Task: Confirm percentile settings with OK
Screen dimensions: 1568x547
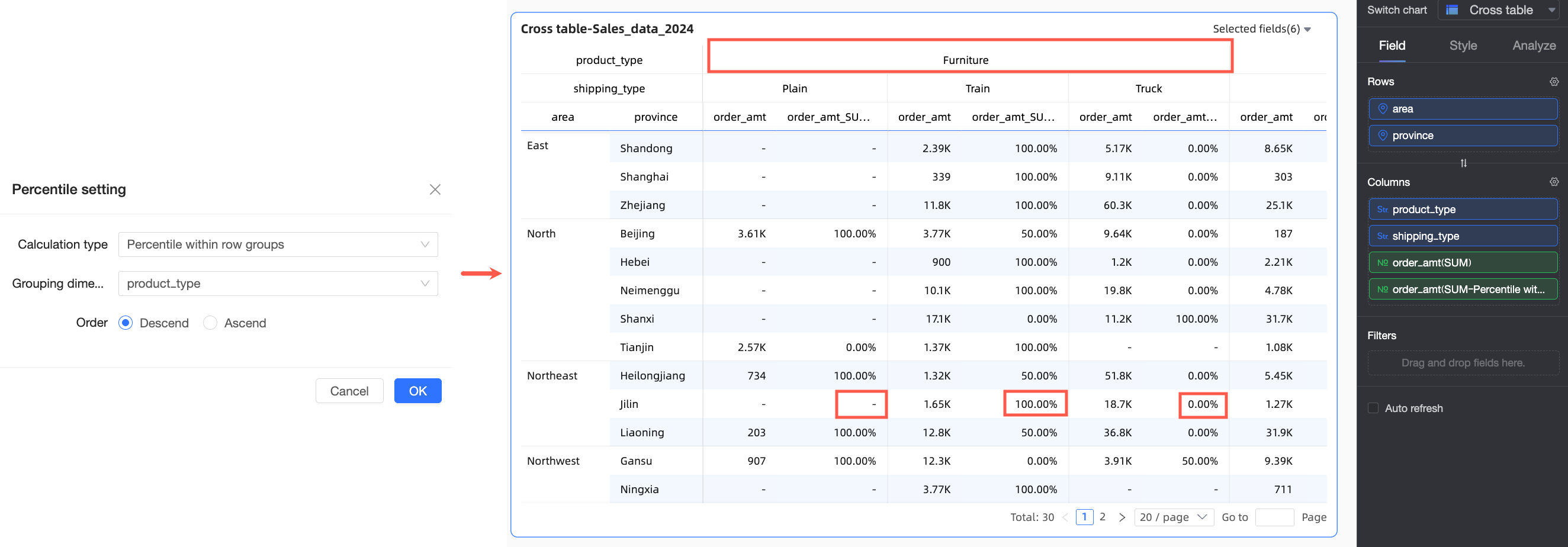Action: 417,391
